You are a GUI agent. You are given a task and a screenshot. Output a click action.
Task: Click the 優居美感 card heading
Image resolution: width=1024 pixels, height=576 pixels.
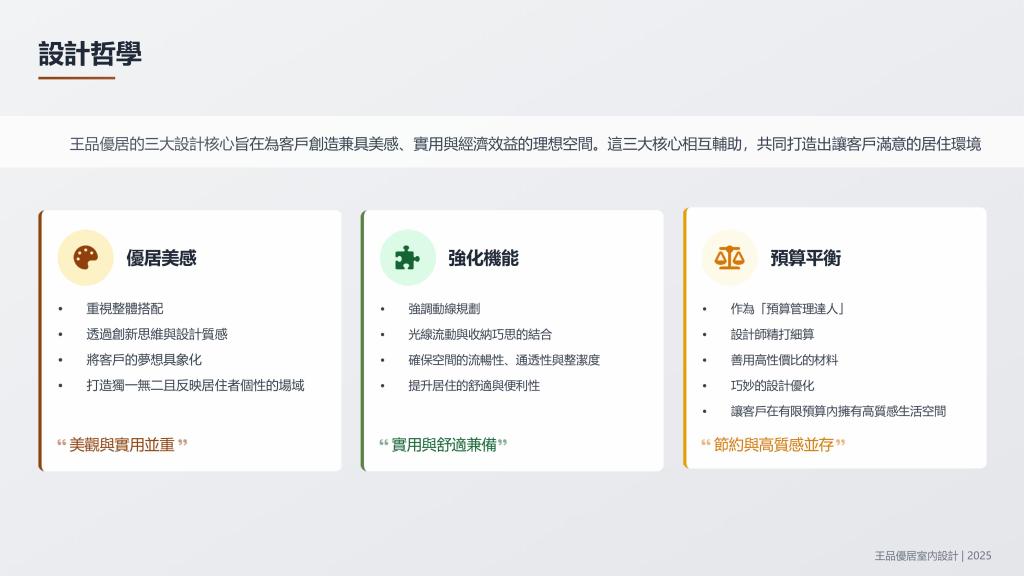point(161,258)
